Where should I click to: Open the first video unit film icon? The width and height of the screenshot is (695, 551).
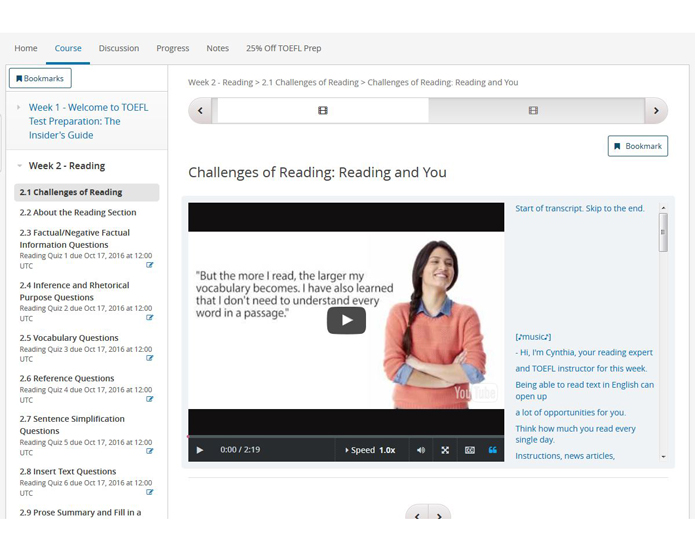(323, 110)
